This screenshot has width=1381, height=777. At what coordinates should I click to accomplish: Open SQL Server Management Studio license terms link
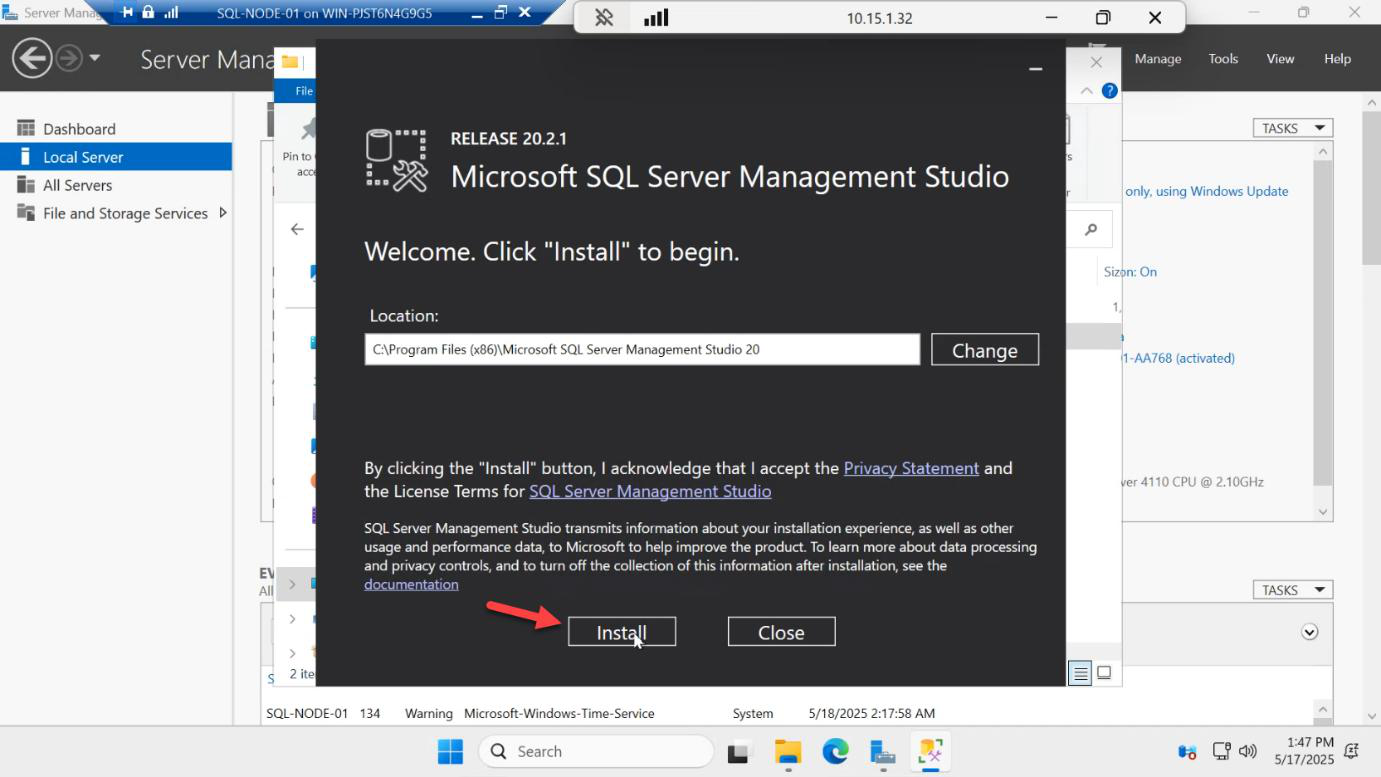point(650,491)
